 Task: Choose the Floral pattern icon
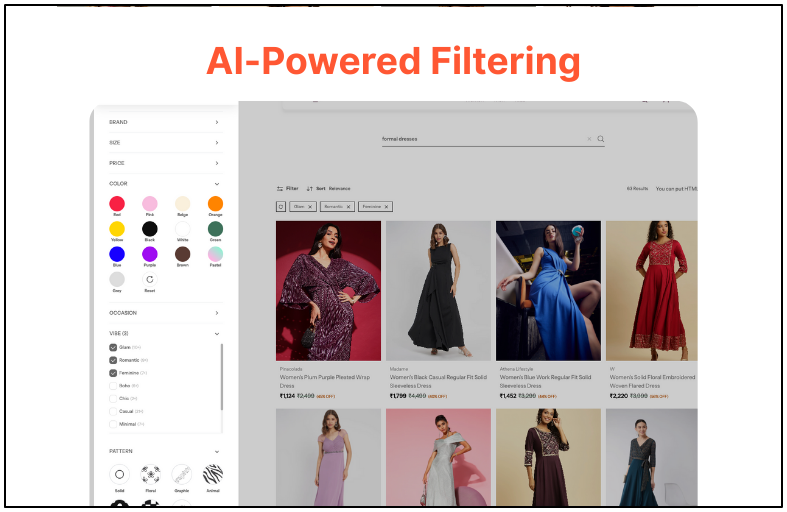coord(151,474)
